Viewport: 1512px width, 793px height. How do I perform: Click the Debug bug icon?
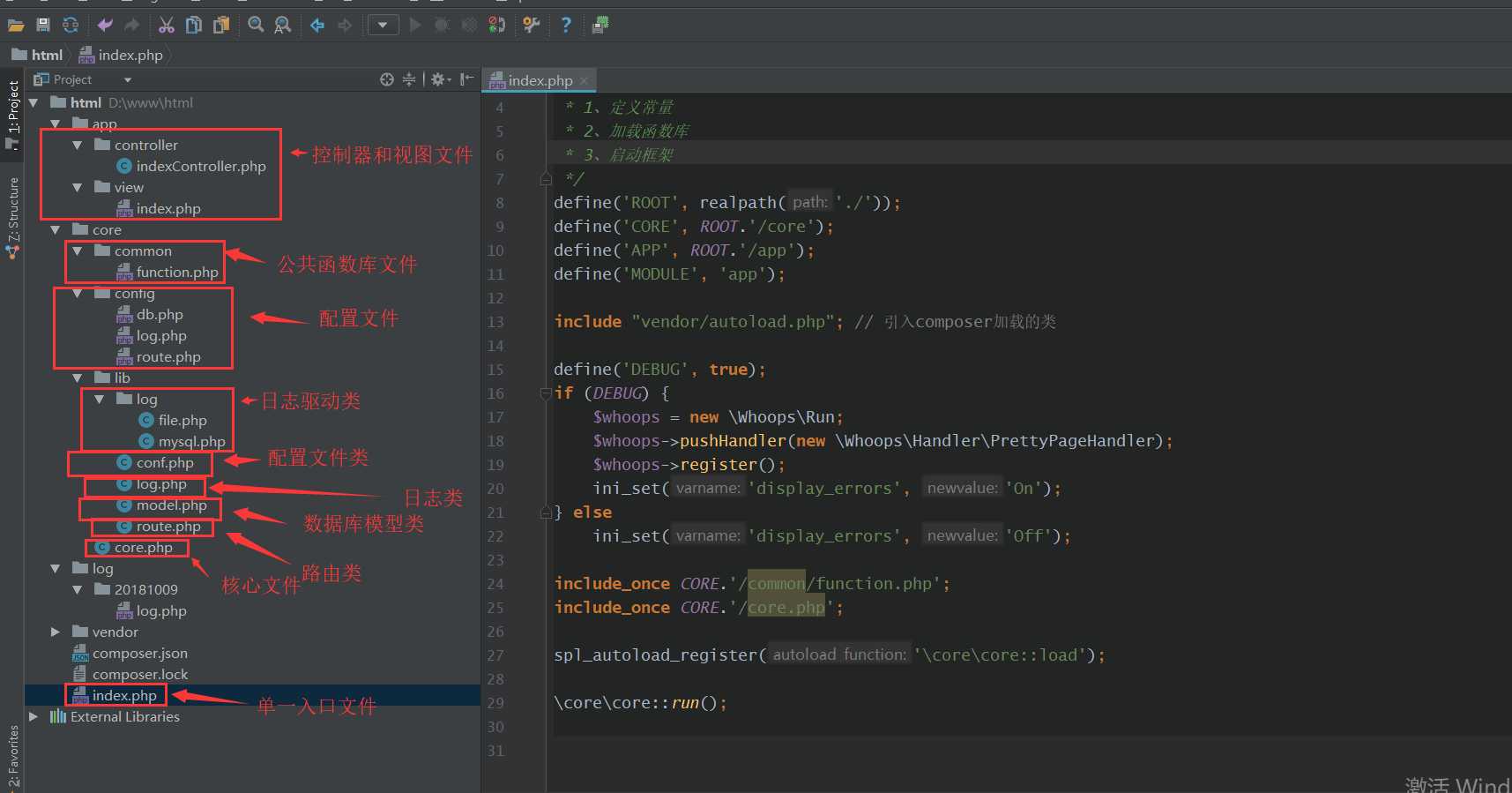tap(442, 26)
